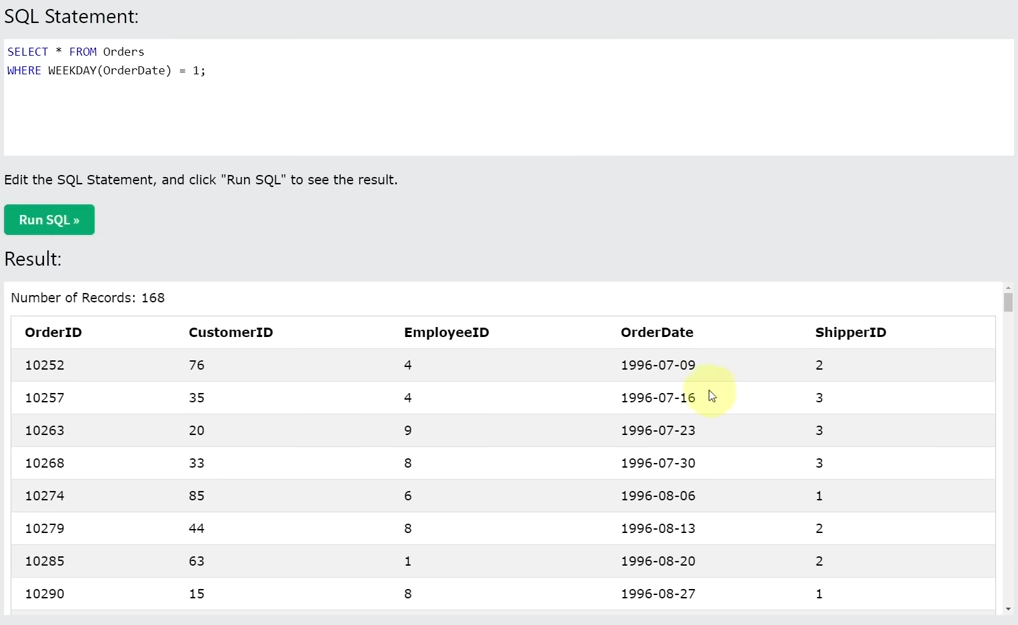Click the Result heading
Screen dimensions: 1018x625
coord(33,259)
